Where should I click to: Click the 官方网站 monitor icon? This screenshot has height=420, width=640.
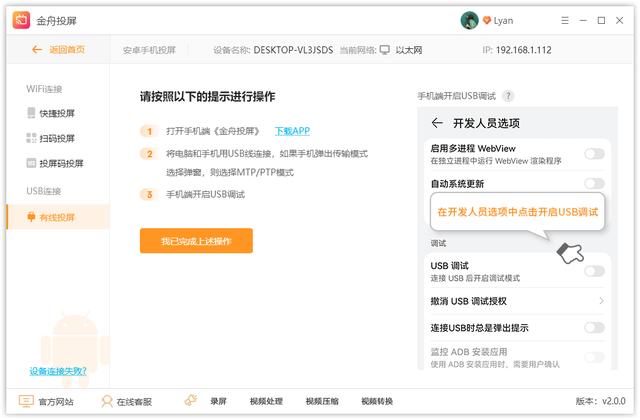pyautogui.click(x=26, y=401)
